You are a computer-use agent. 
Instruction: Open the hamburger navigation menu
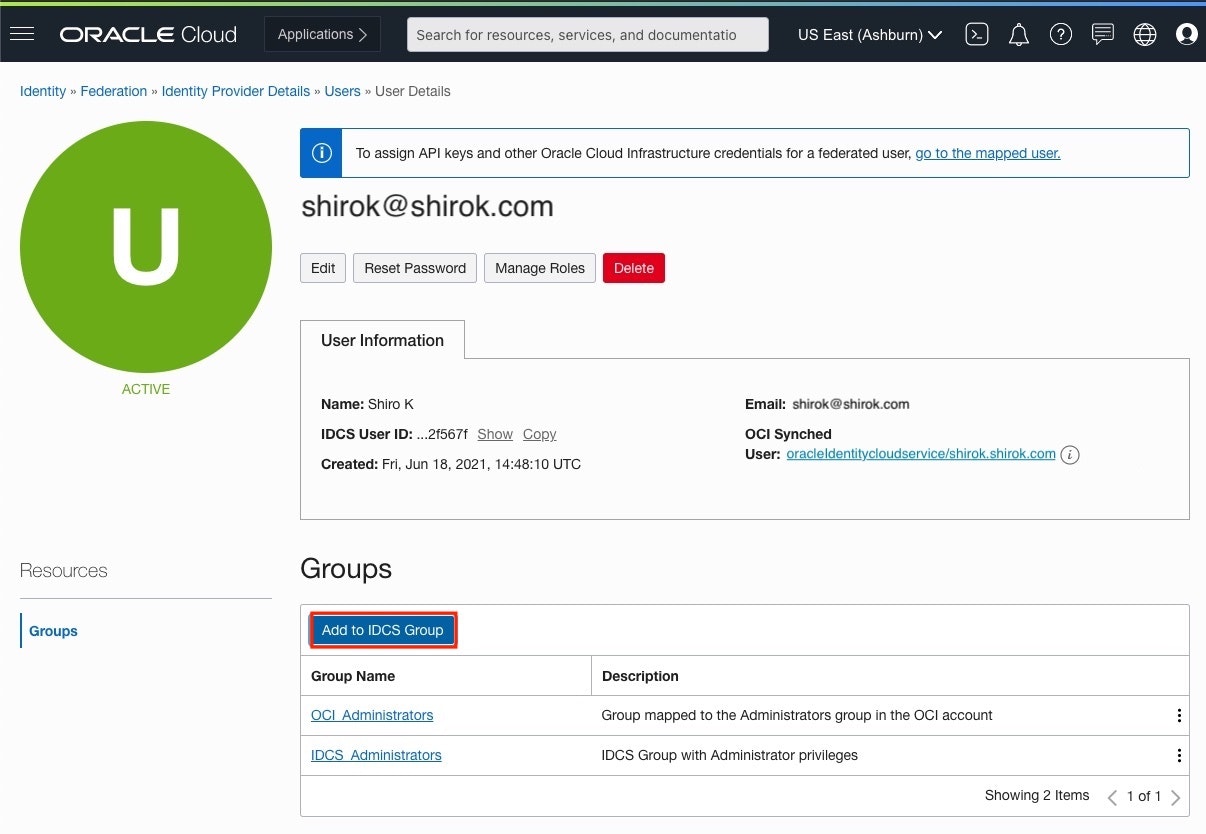click(22, 34)
